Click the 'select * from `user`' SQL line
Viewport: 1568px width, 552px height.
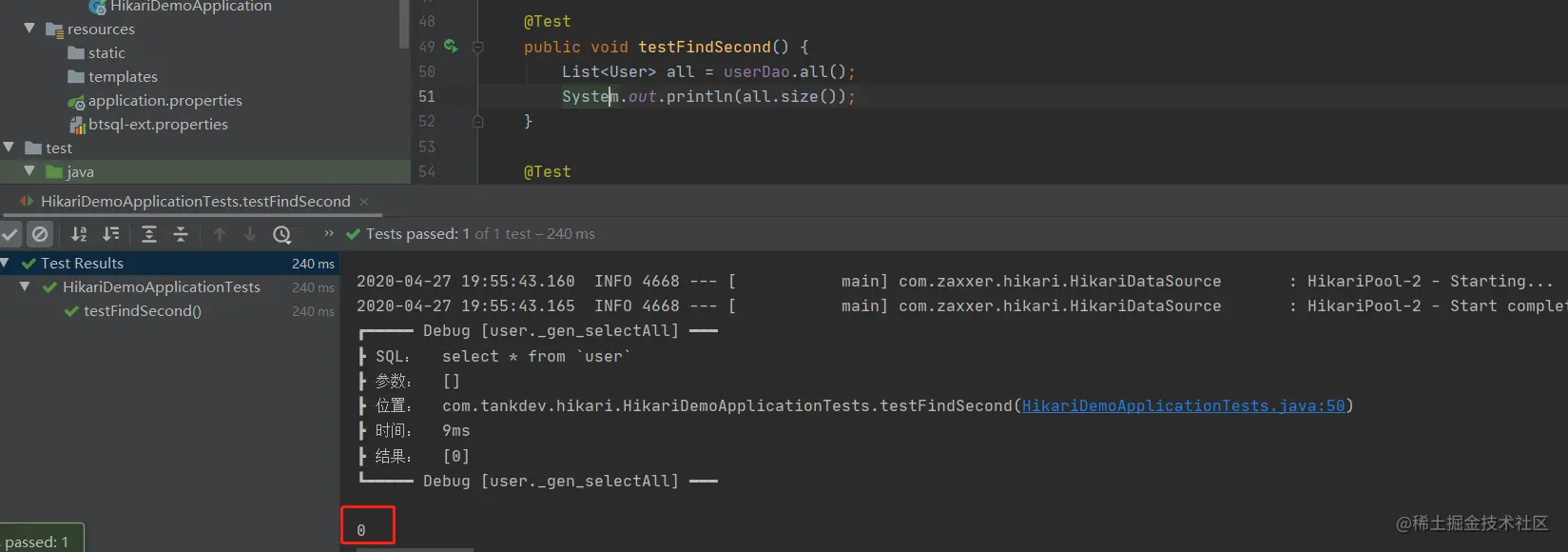coord(536,356)
